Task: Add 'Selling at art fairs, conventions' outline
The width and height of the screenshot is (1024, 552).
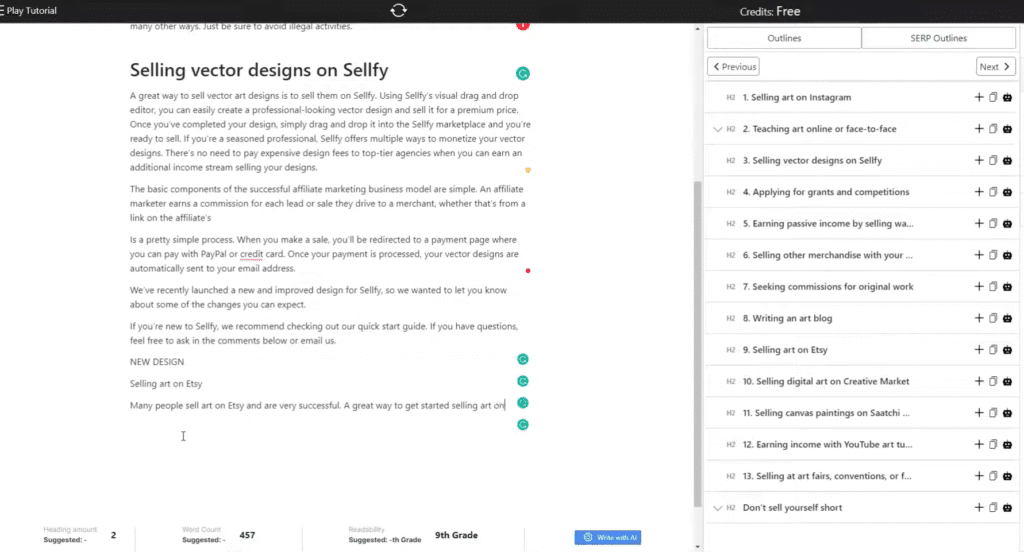Action: [978, 476]
